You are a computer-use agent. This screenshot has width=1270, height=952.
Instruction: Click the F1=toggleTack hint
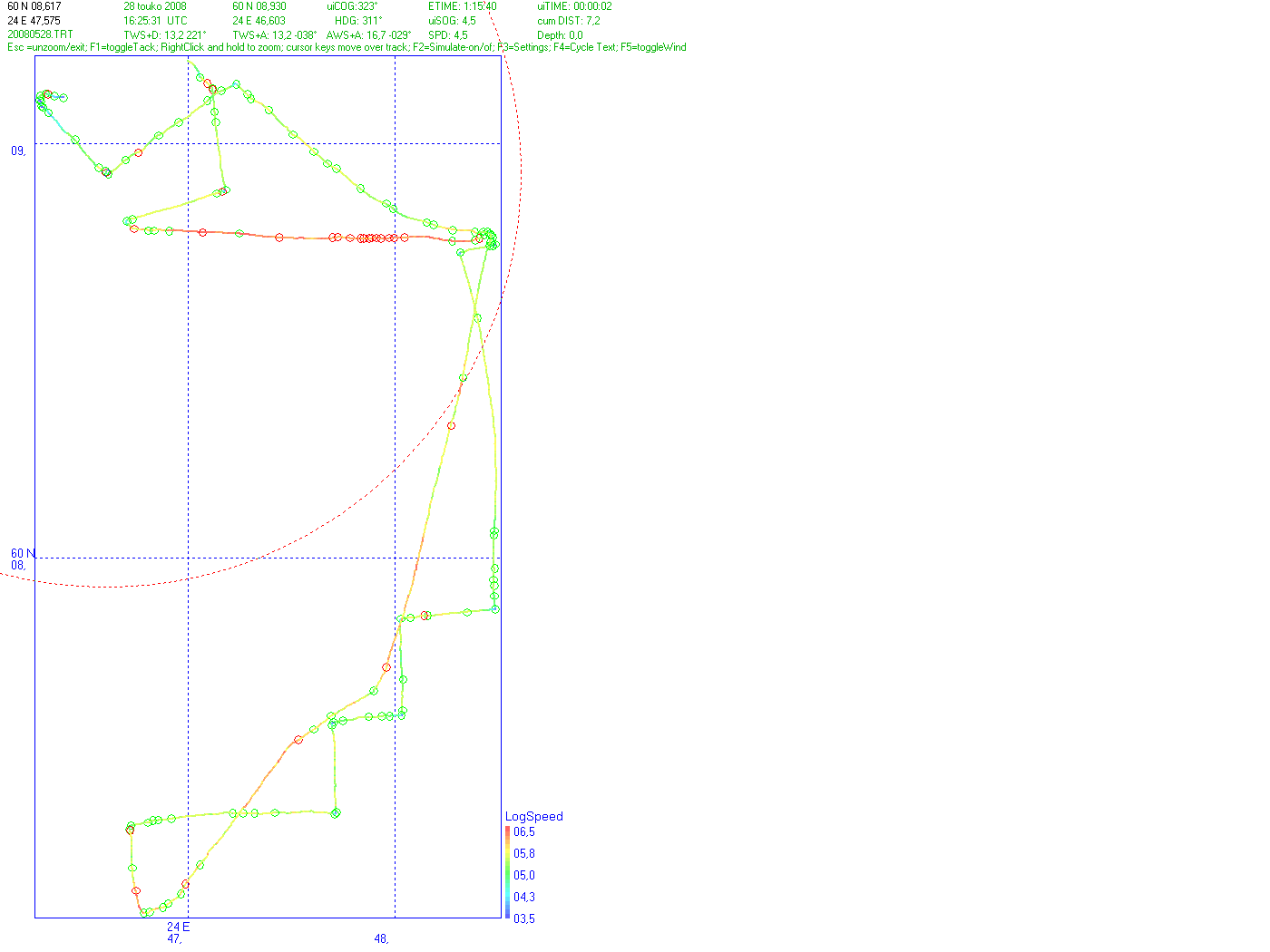123,47
